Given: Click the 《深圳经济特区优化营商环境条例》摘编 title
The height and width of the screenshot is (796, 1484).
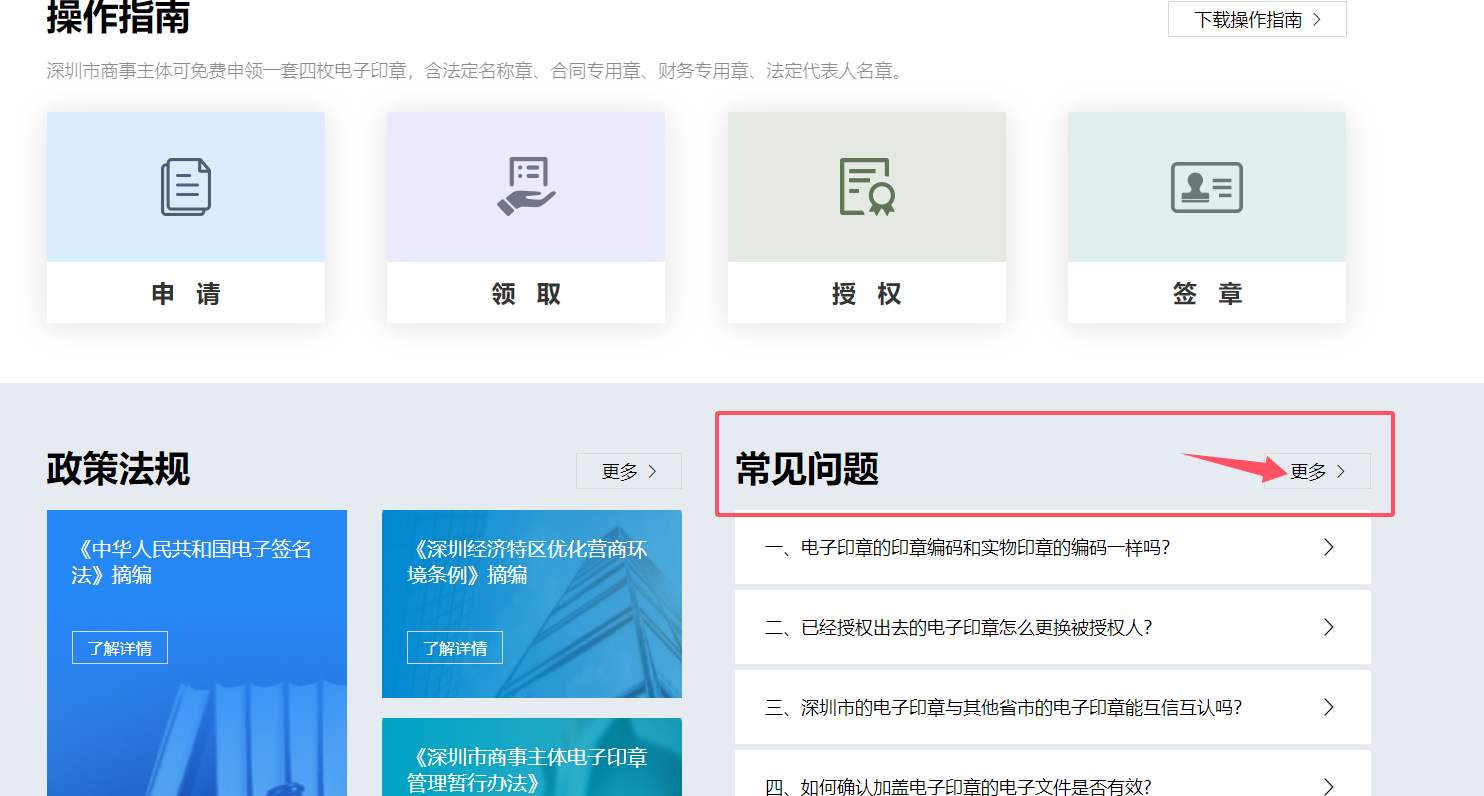Looking at the screenshot, I should [x=528, y=562].
